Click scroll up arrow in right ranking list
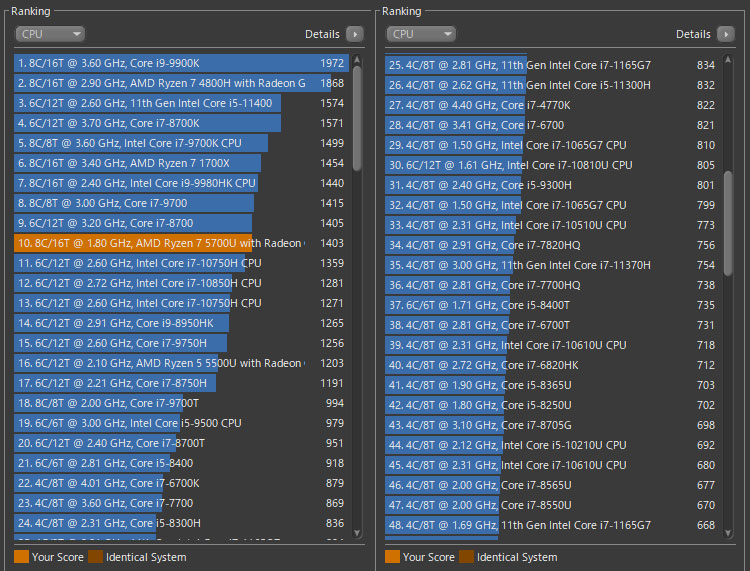 pyautogui.click(x=728, y=60)
